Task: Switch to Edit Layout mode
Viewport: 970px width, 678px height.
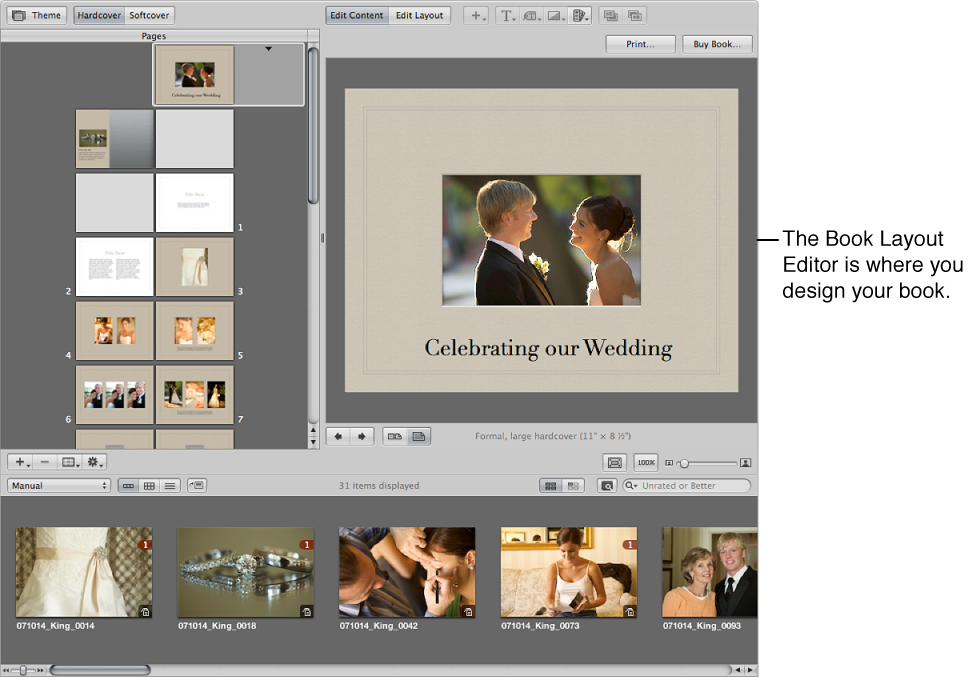Action: coord(419,15)
